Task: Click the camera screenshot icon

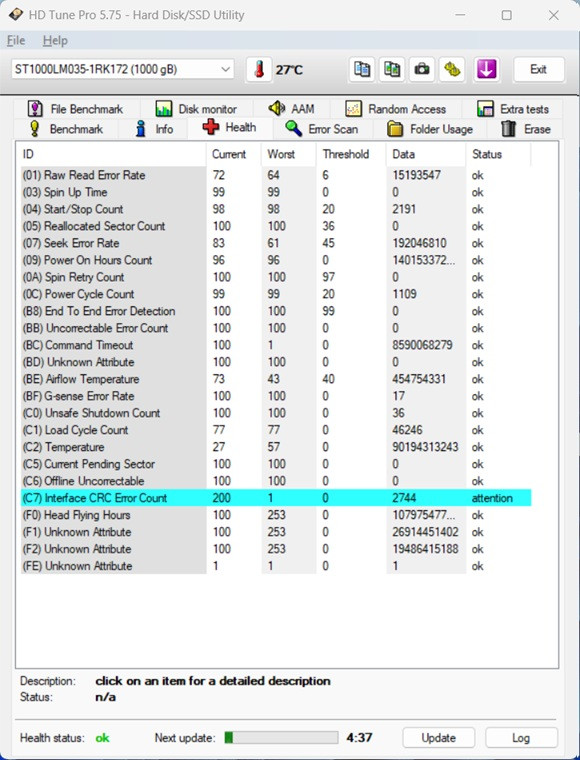Action: point(422,70)
